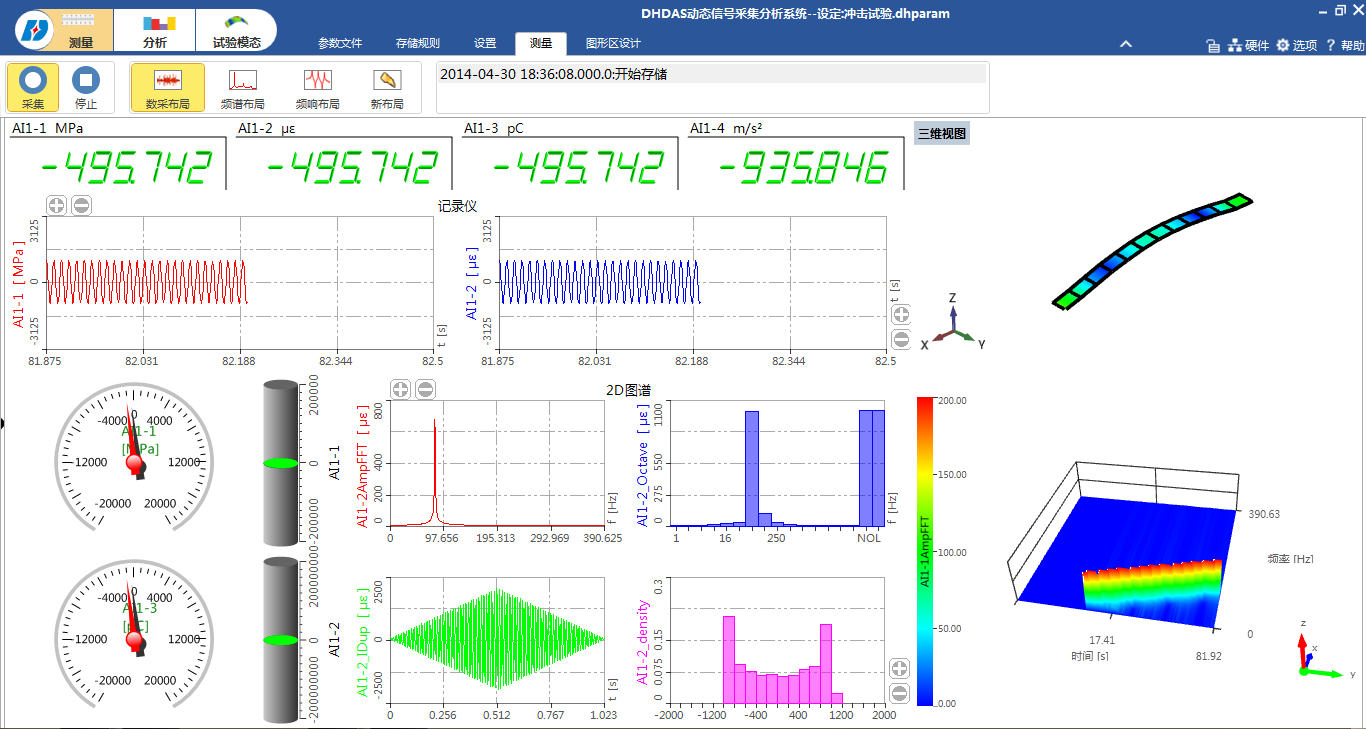The height and width of the screenshot is (729, 1366).
Task: Click the AI1-2AmpFFT spectrum chart
Action: pos(497,463)
